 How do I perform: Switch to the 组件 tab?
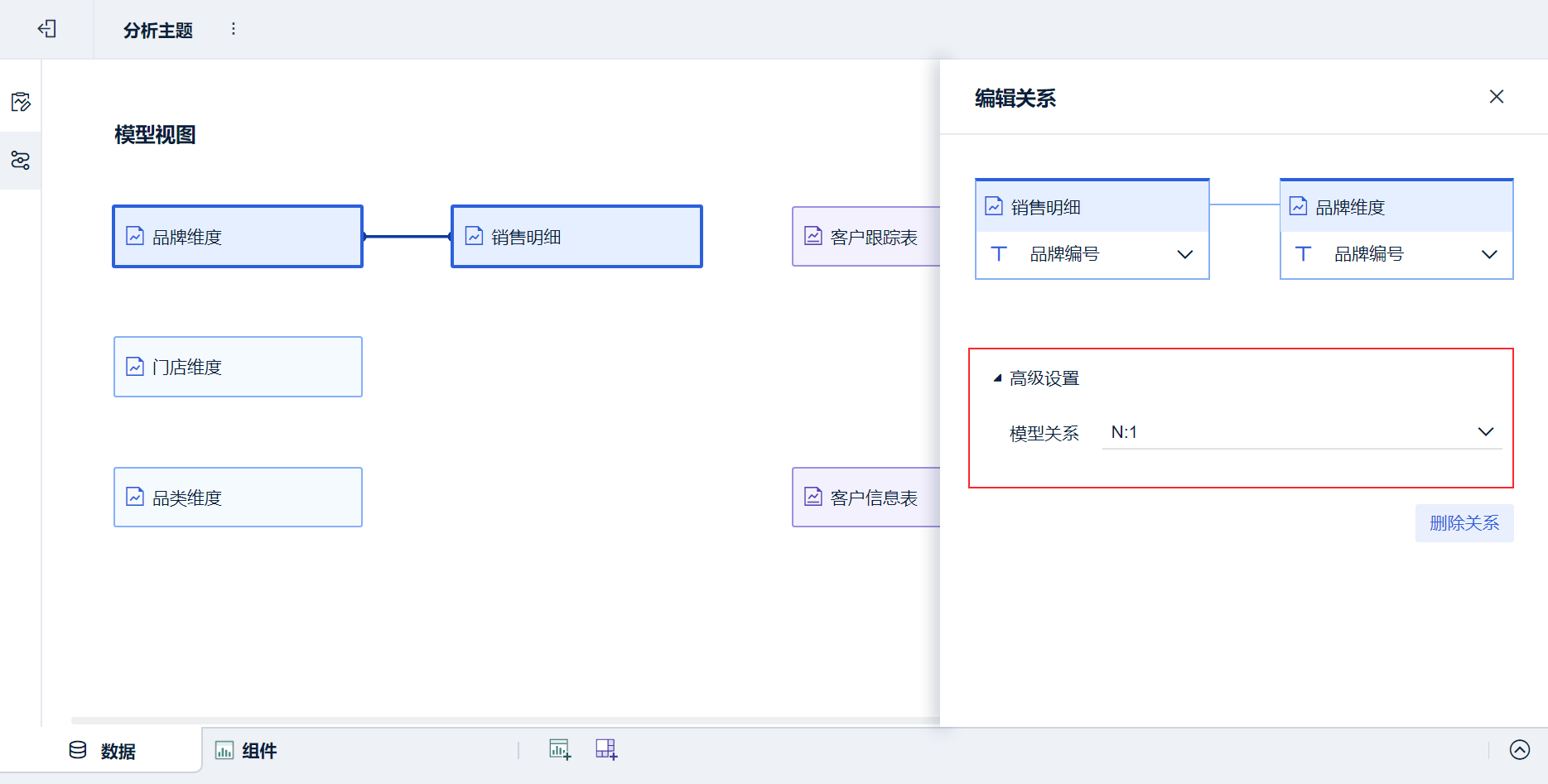tap(246, 751)
